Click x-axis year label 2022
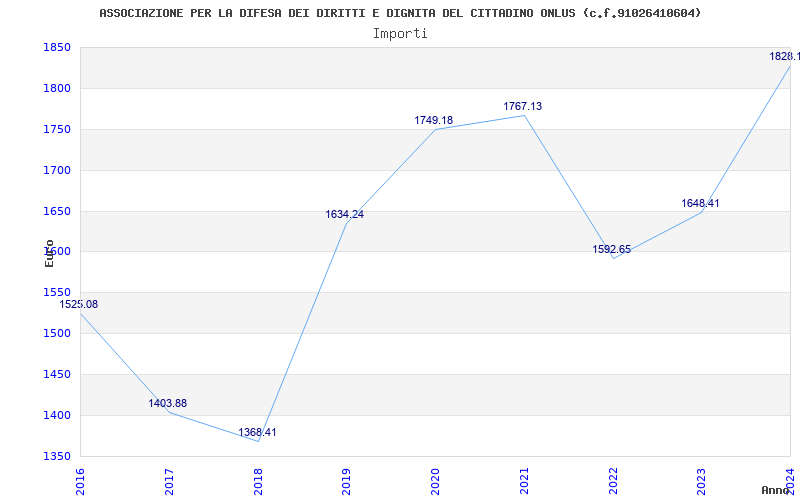800x500 pixels. [x=613, y=482]
